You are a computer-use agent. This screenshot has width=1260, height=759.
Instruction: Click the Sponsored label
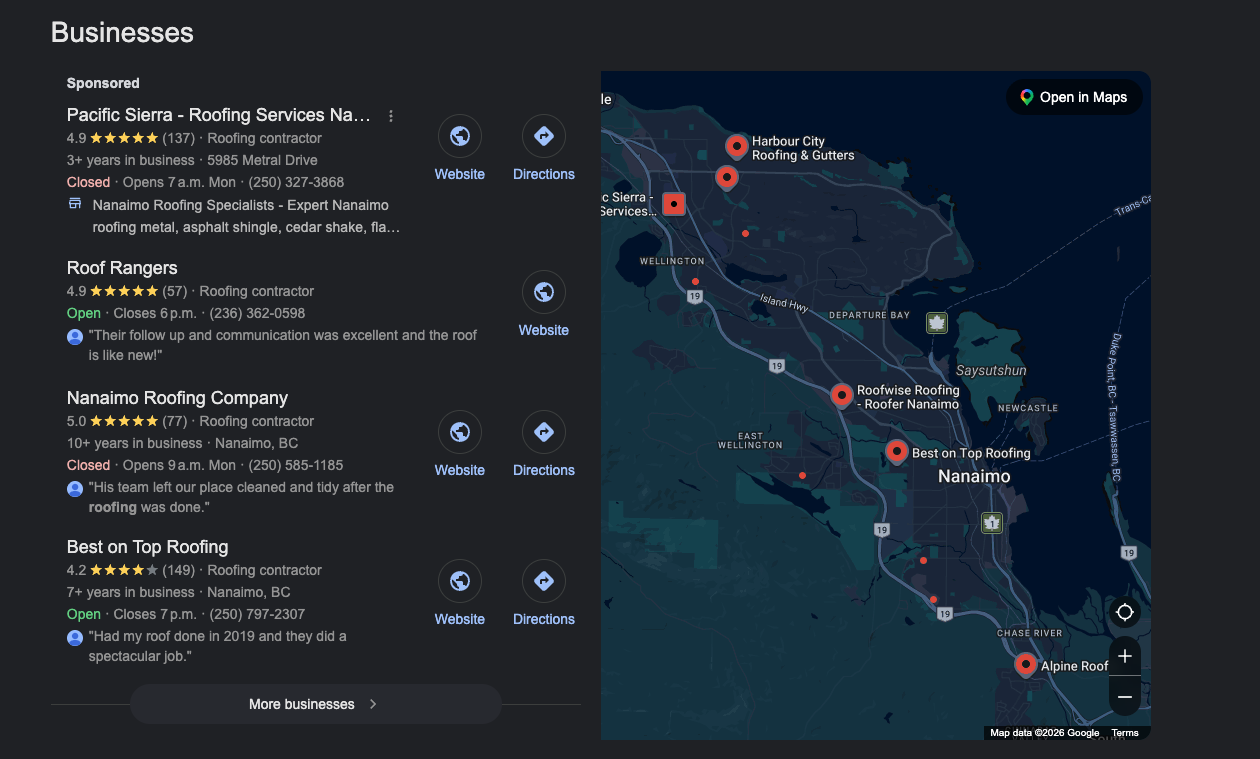[103, 83]
